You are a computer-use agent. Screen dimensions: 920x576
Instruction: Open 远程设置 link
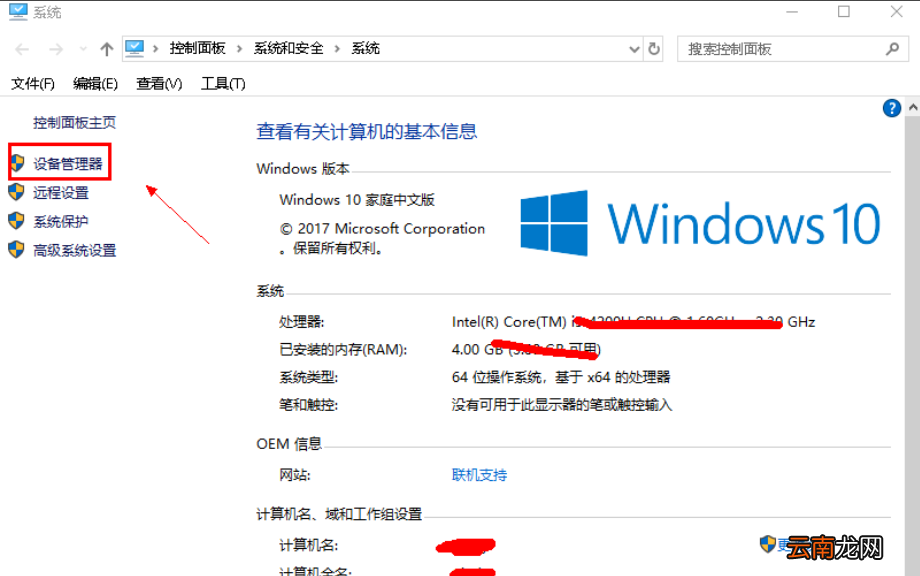point(61,192)
